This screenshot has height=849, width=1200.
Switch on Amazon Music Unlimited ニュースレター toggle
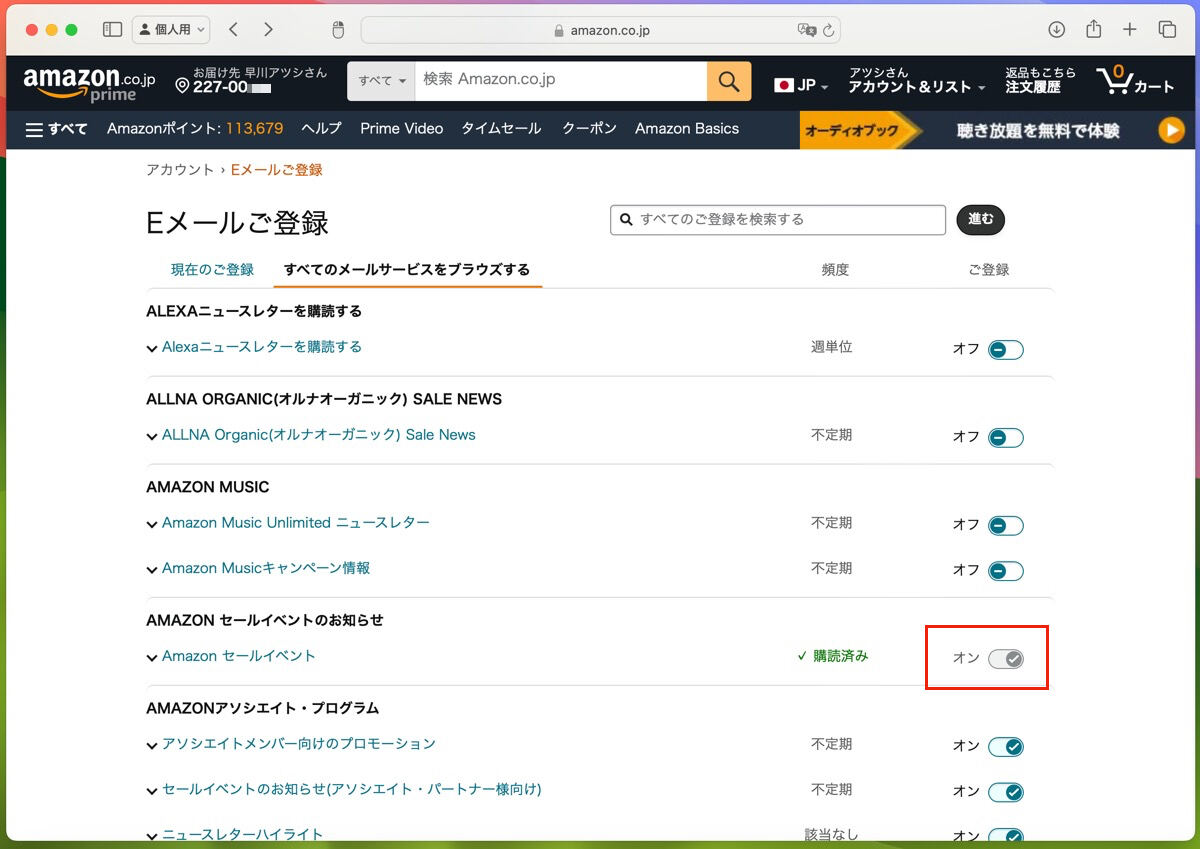click(x=1006, y=526)
